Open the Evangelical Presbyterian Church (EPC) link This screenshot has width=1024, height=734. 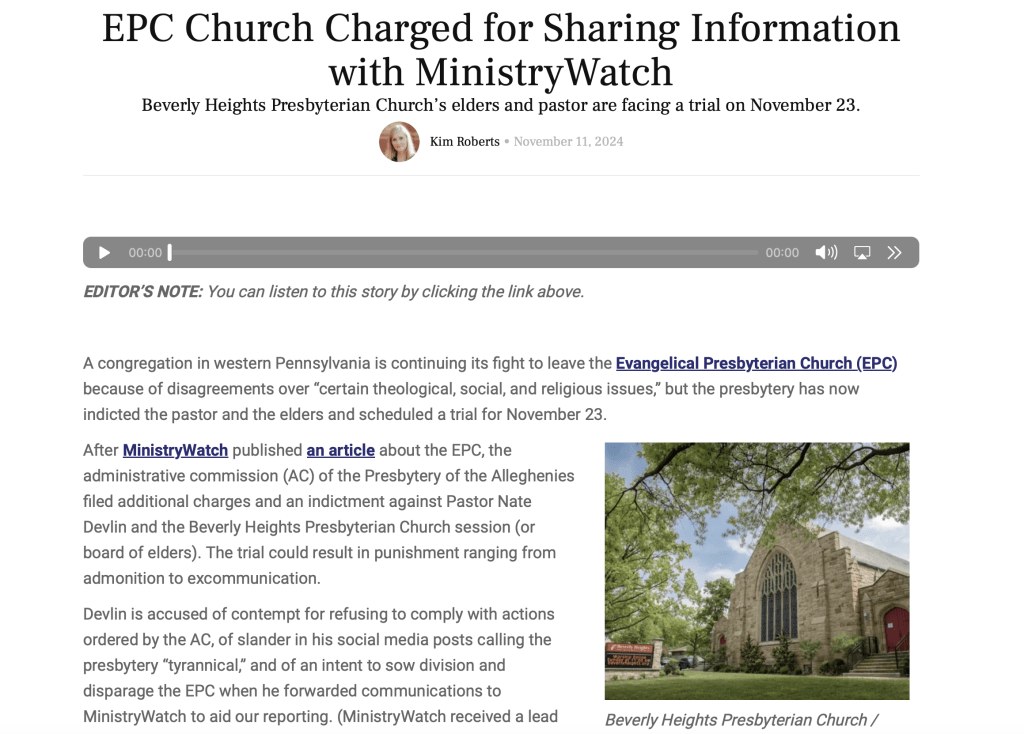point(756,363)
